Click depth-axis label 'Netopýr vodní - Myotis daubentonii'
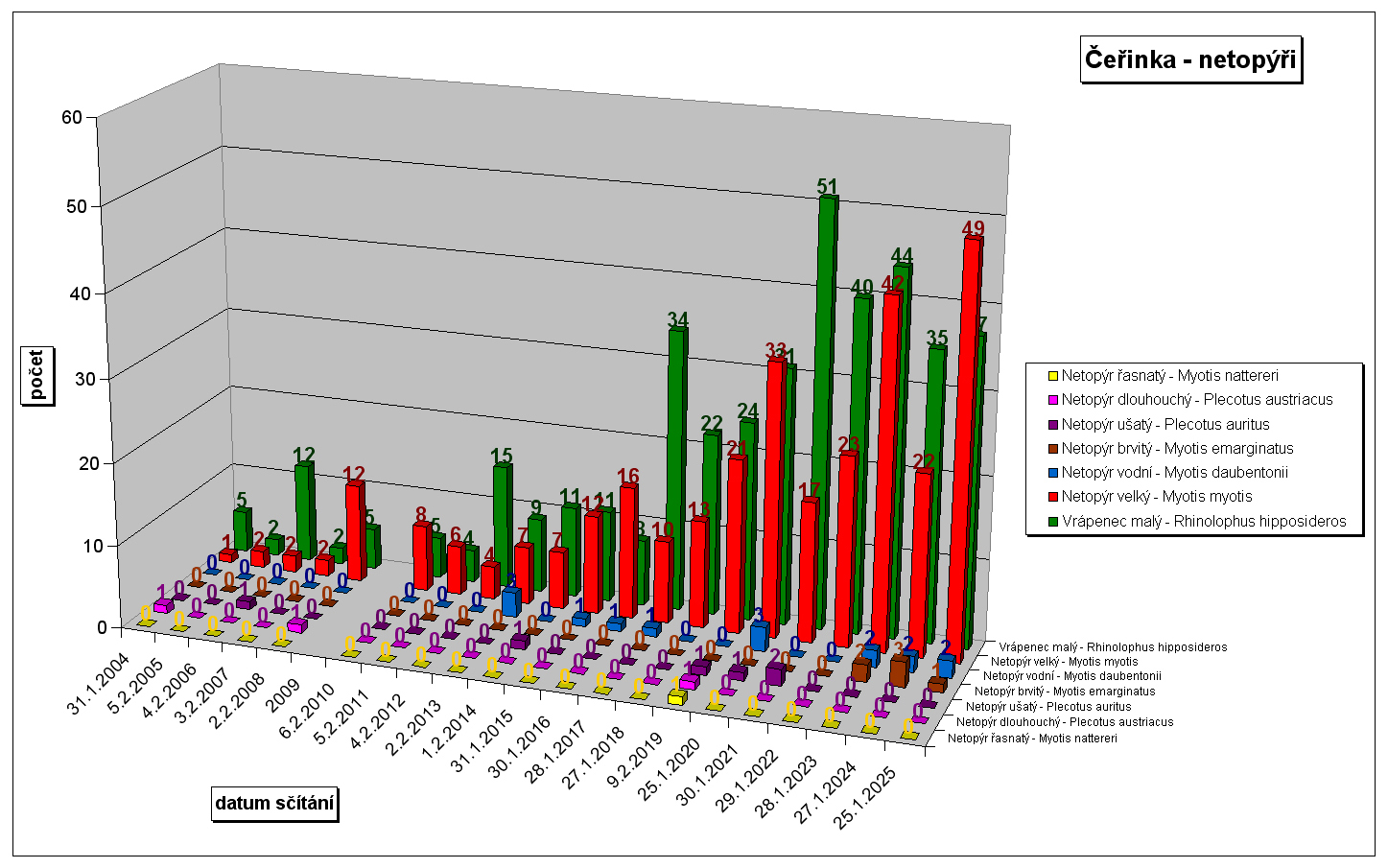 click(1071, 676)
